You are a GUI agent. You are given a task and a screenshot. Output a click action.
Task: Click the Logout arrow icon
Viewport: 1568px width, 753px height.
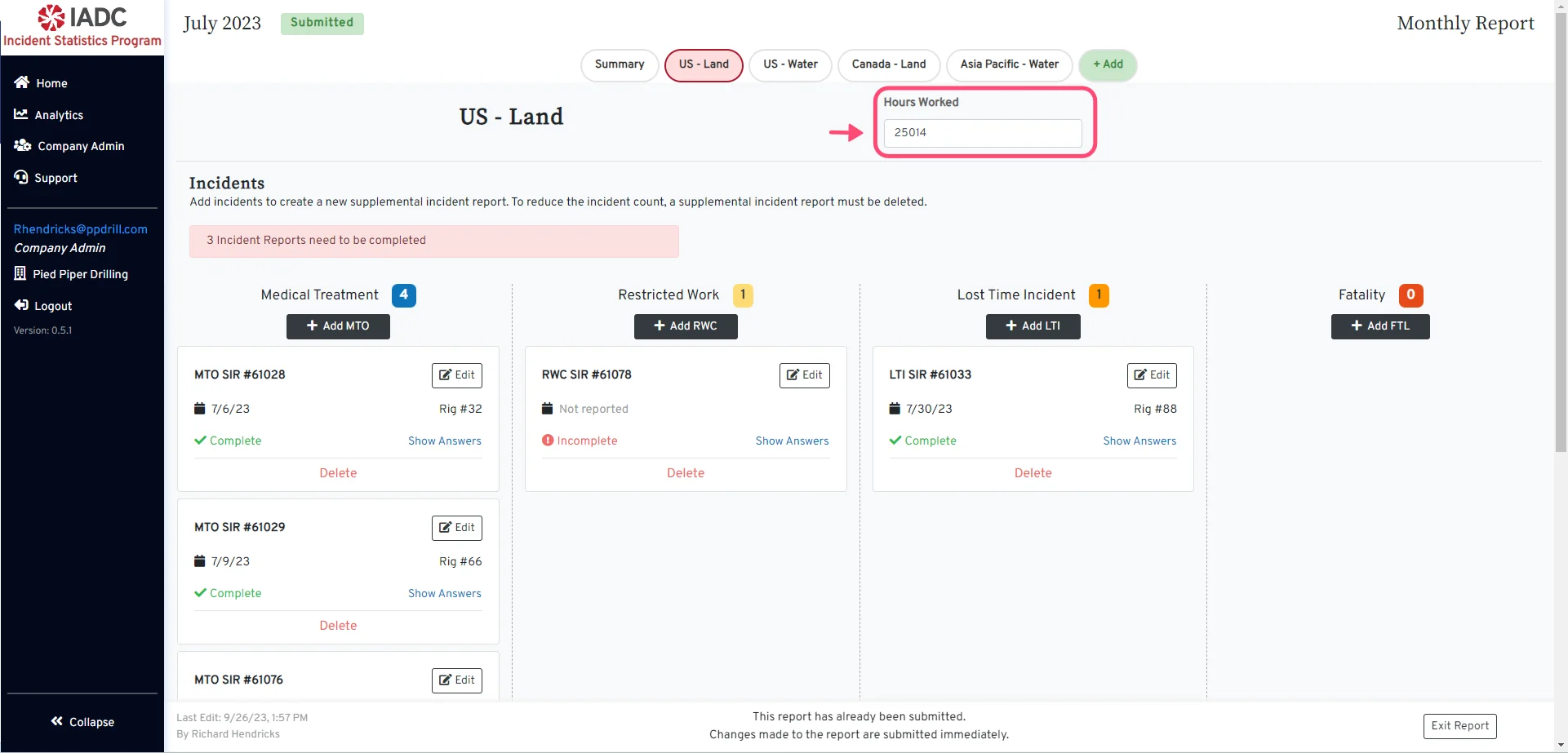click(x=21, y=305)
